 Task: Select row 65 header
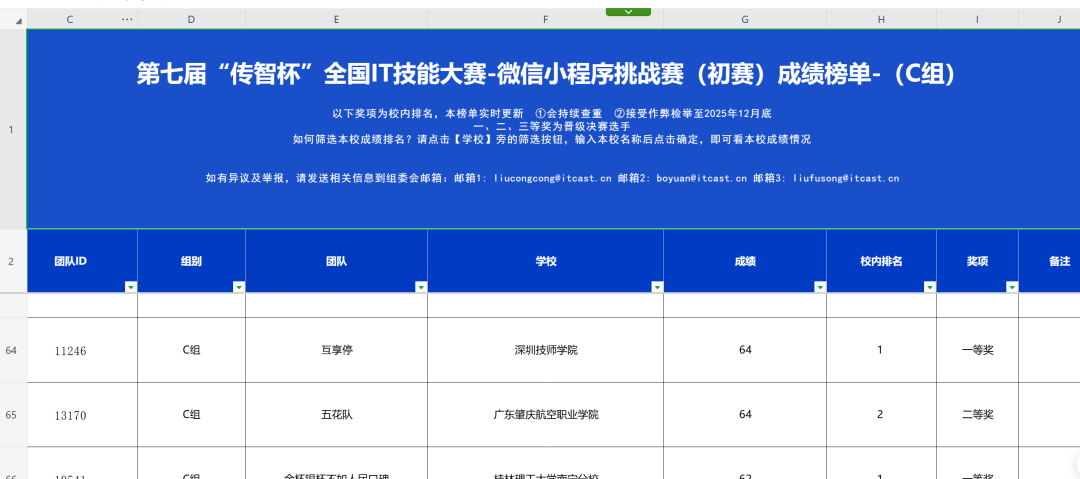pos(12,414)
